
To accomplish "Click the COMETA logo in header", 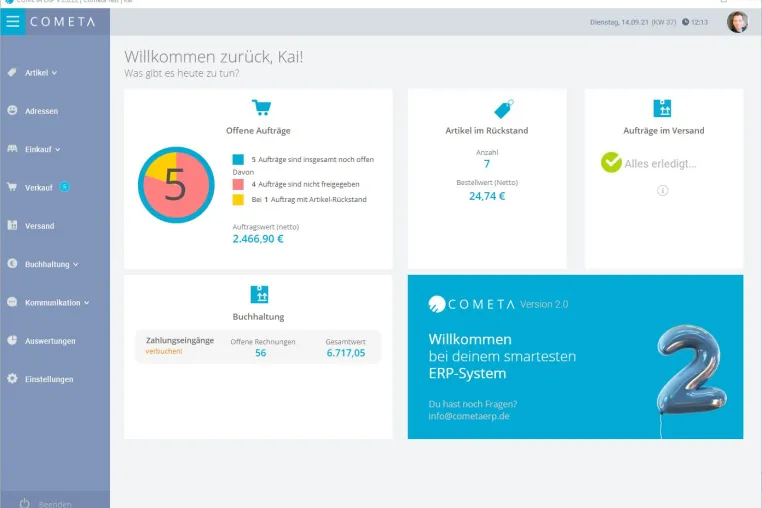I will pyautogui.click(x=63, y=22).
